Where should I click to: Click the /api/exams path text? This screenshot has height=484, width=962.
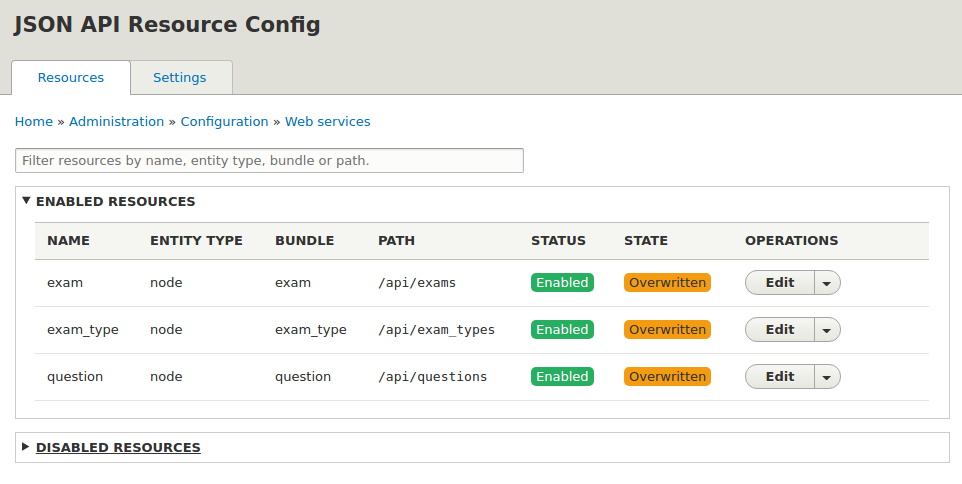pos(417,283)
